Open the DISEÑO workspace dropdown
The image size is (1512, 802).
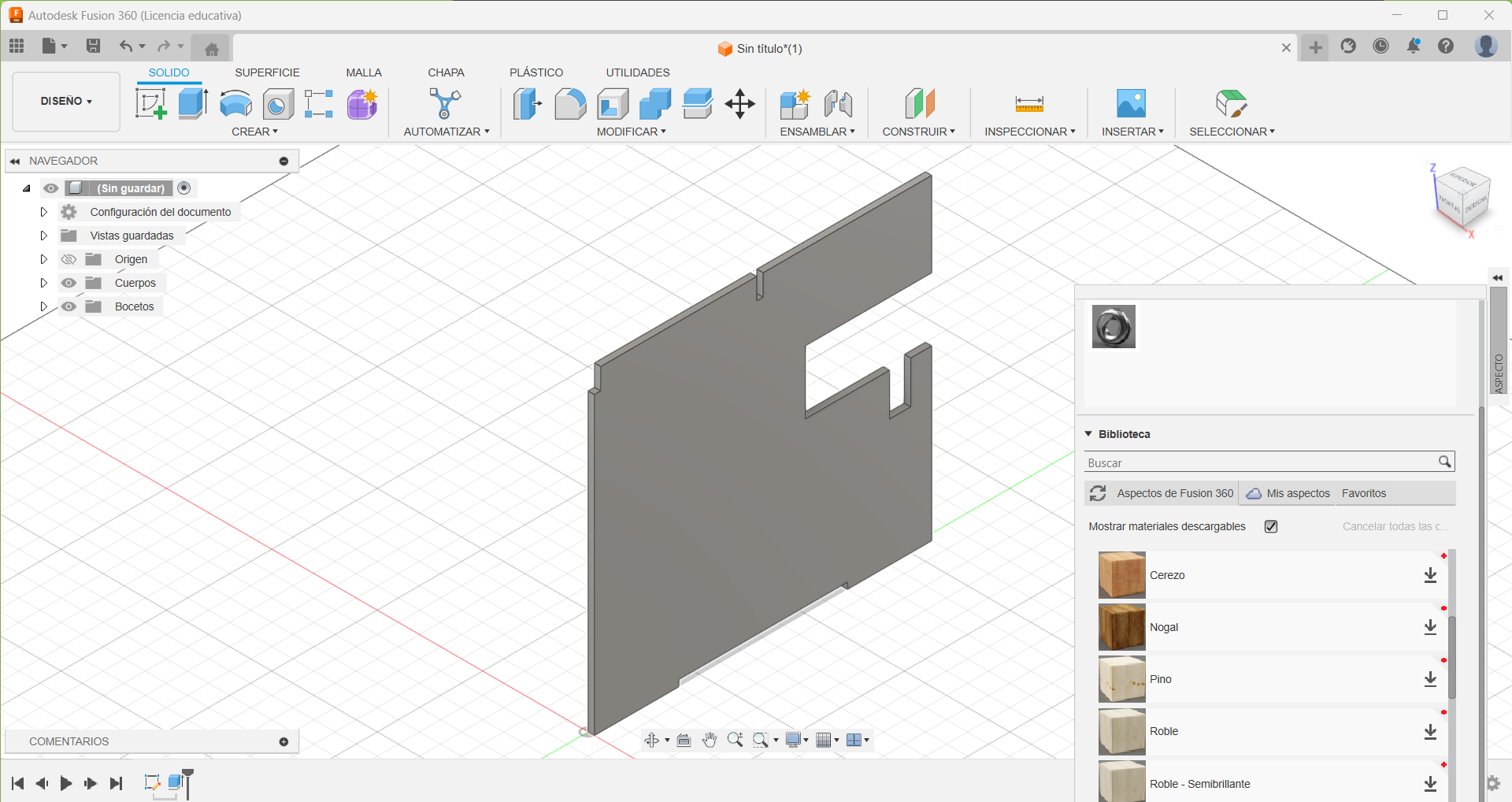(66, 102)
